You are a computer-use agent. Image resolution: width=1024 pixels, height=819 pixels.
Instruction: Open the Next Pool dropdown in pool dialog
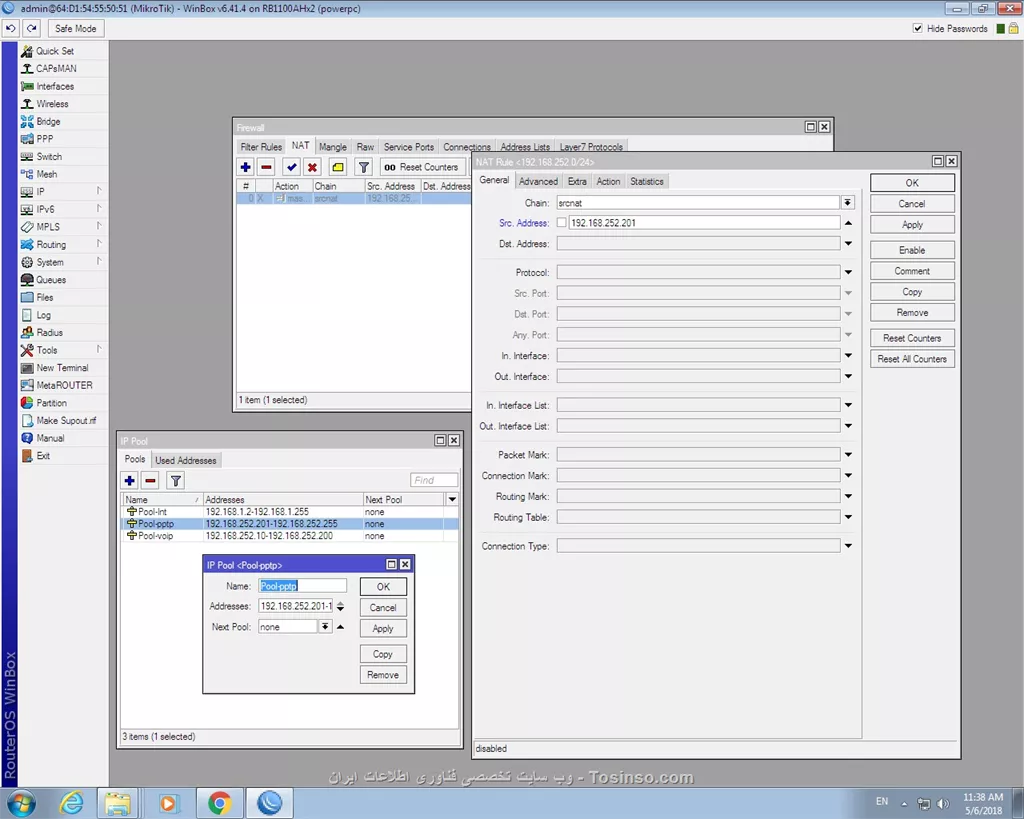tap(325, 627)
